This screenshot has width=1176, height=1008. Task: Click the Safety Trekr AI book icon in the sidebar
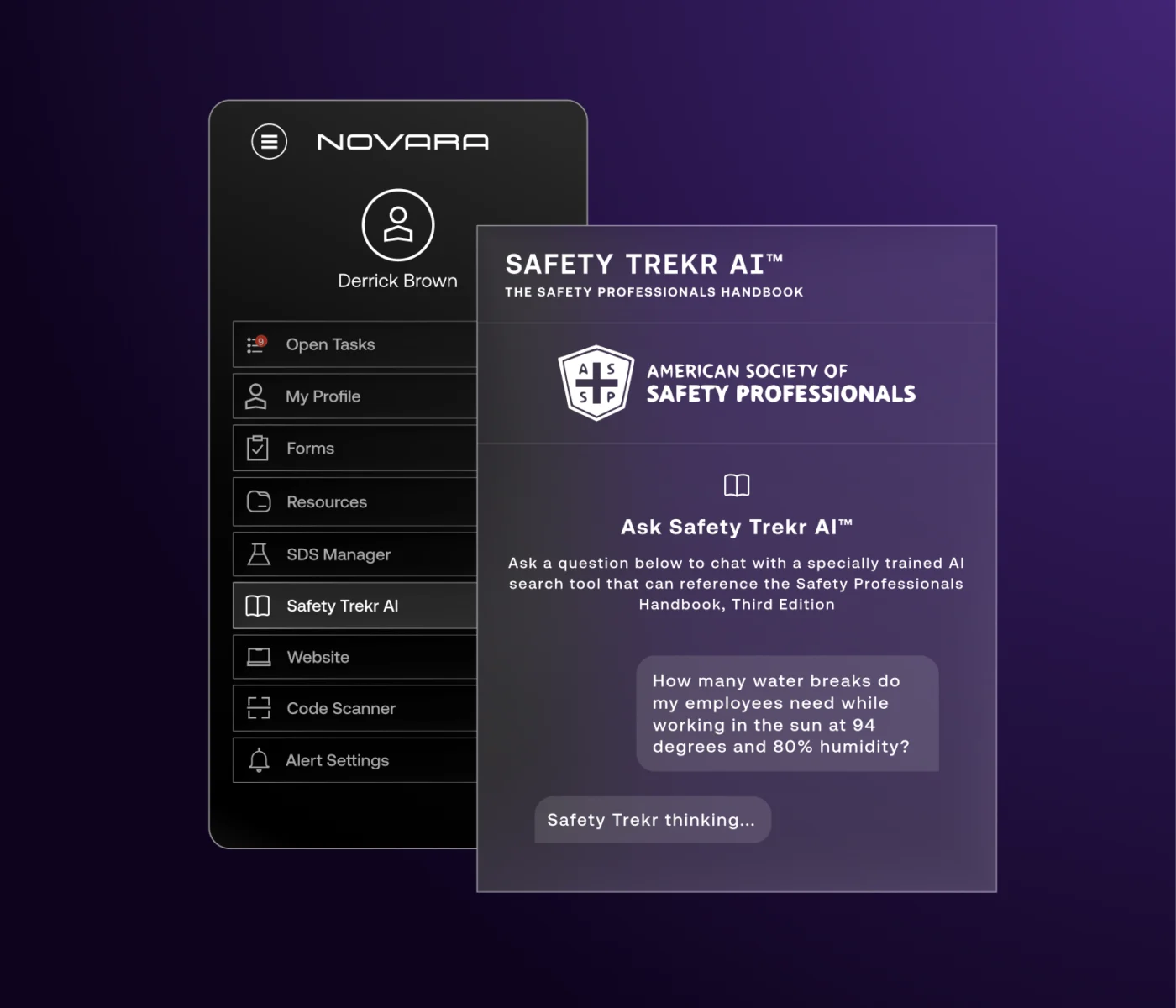pyautogui.click(x=258, y=606)
